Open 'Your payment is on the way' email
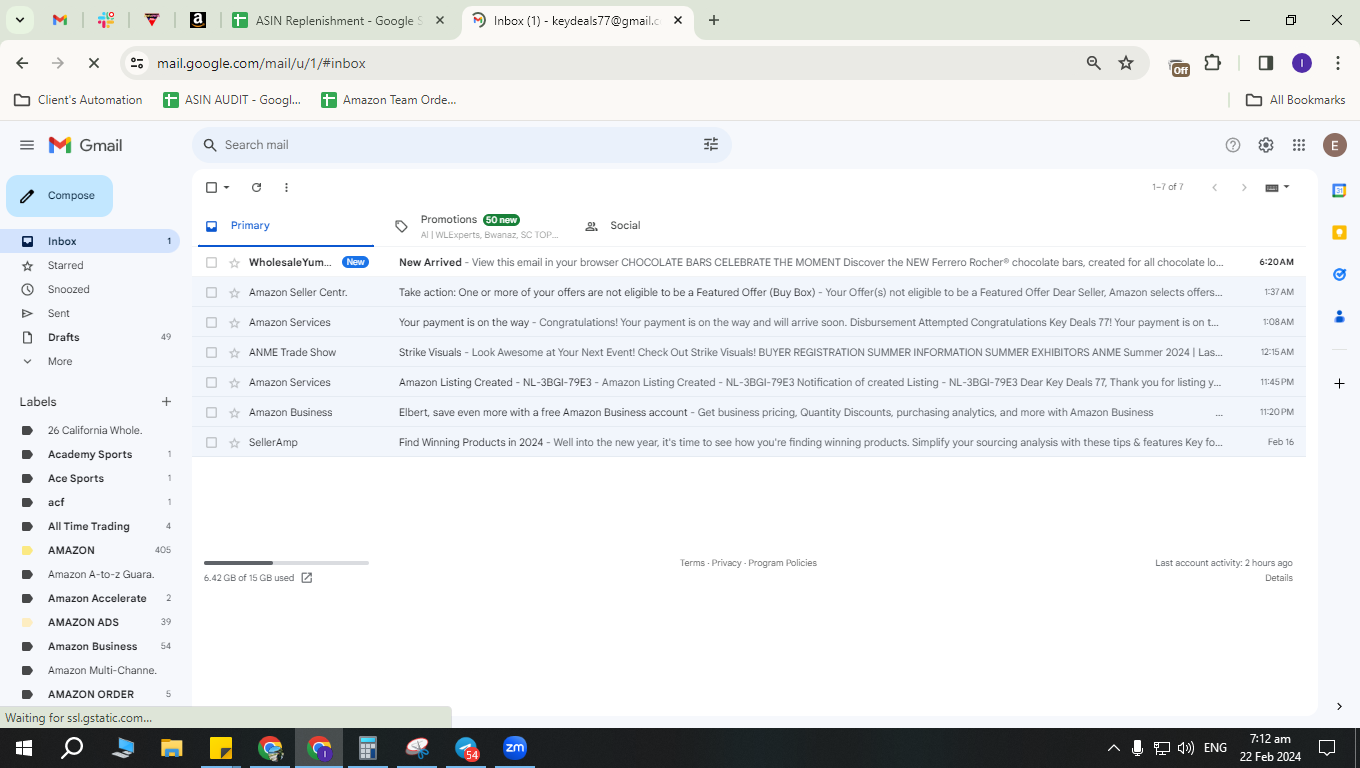This screenshot has width=1360, height=768. click(749, 322)
